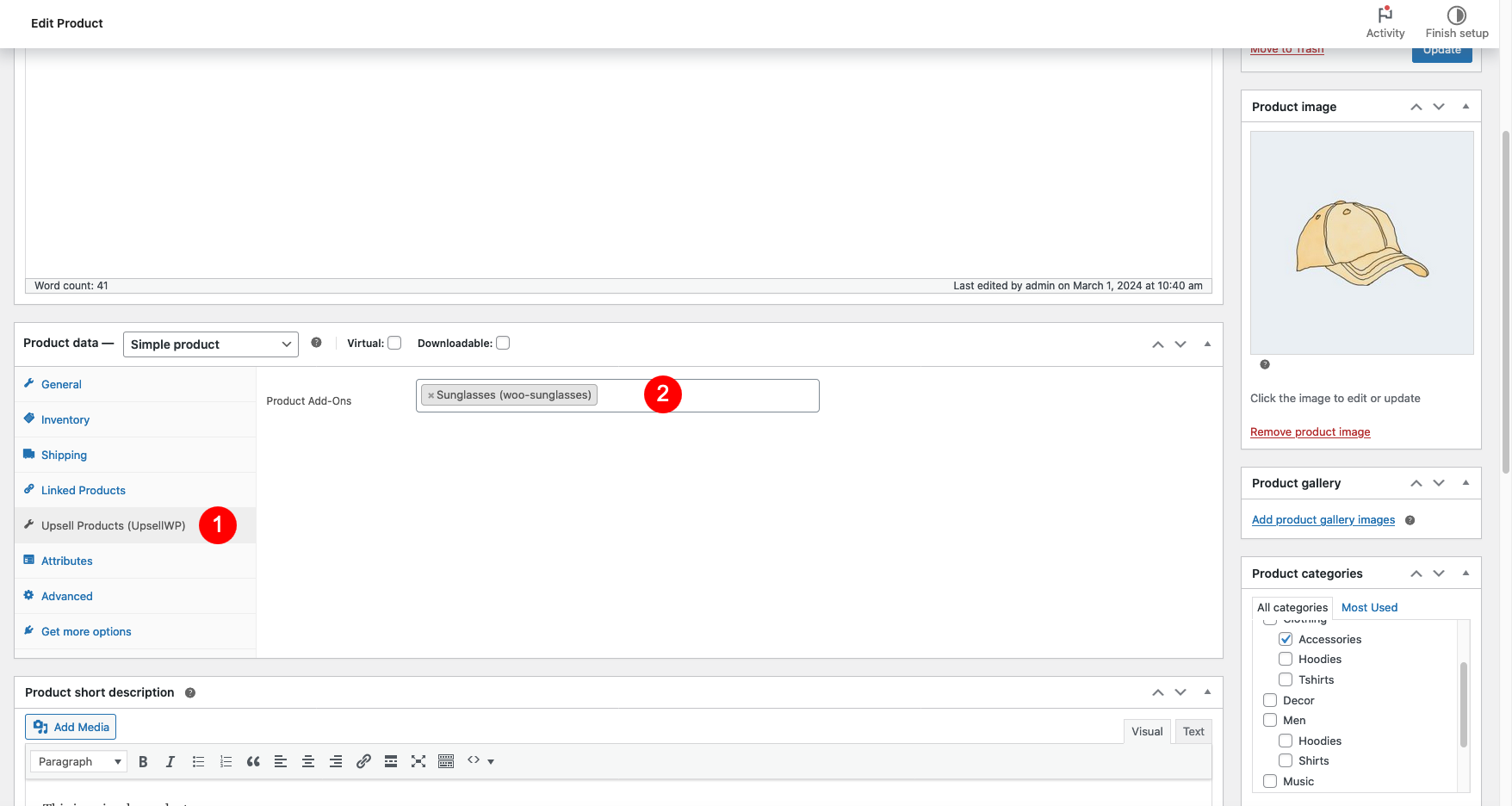Insert a blockquote using the toolbar
This screenshot has width=1512, height=806.
253,761
